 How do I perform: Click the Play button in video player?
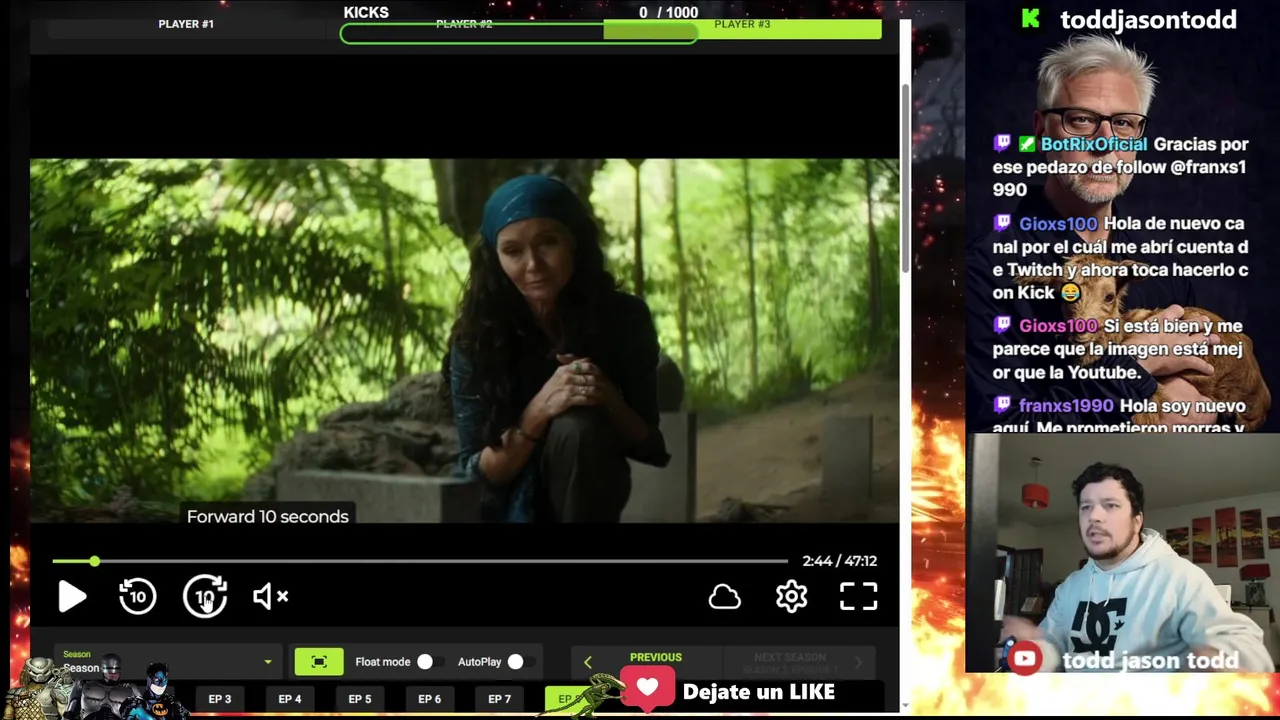(72, 597)
